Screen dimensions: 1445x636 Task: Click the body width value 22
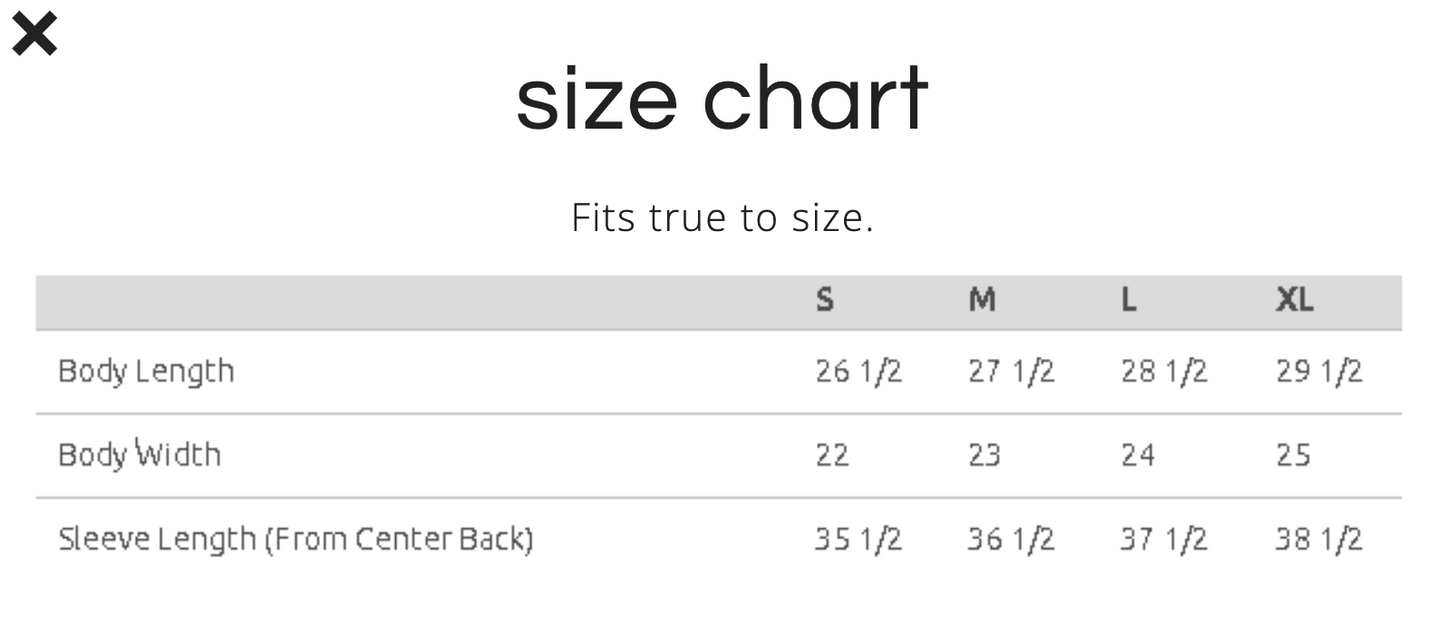click(832, 455)
